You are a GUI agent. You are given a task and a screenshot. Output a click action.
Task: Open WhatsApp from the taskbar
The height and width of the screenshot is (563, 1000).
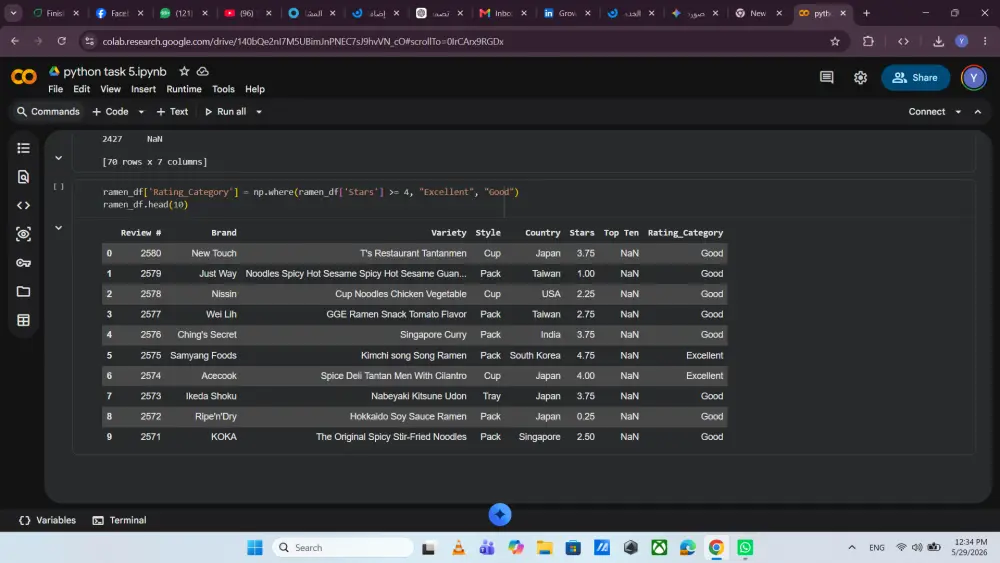pyautogui.click(x=745, y=548)
